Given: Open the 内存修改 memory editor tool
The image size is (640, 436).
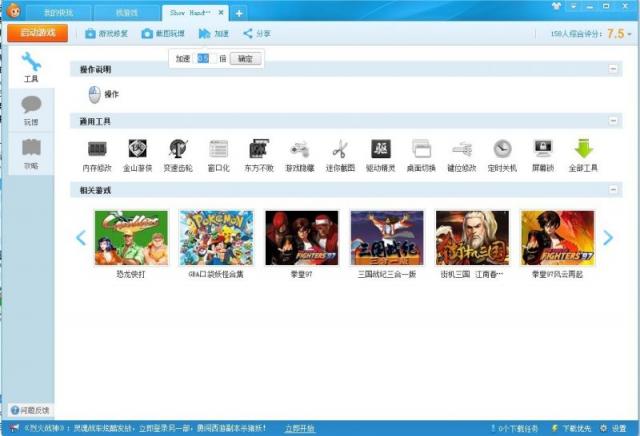Looking at the screenshot, I should [x=96, y=149].
